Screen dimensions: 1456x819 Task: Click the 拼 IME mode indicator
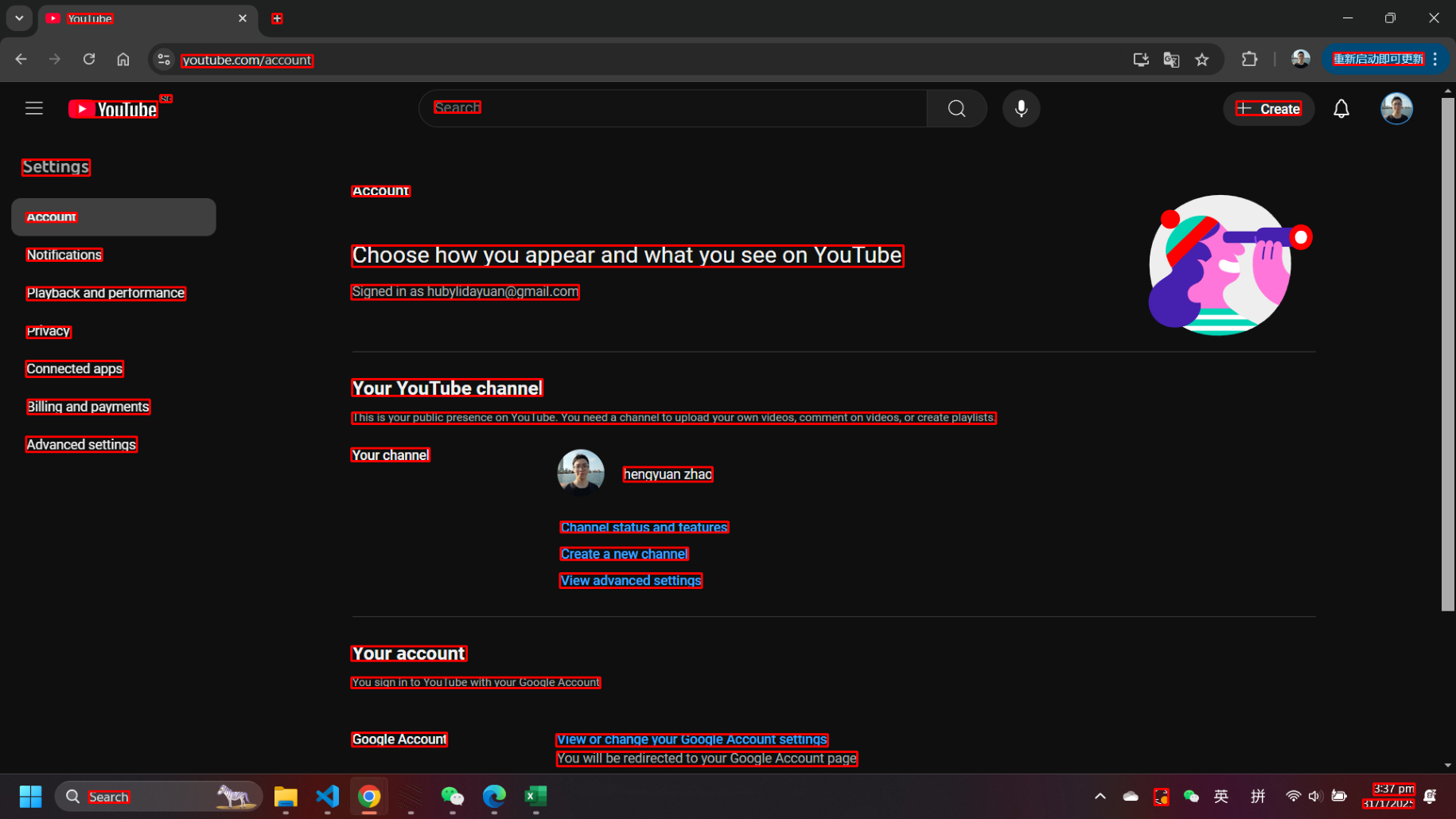[x=1258, y=796]
